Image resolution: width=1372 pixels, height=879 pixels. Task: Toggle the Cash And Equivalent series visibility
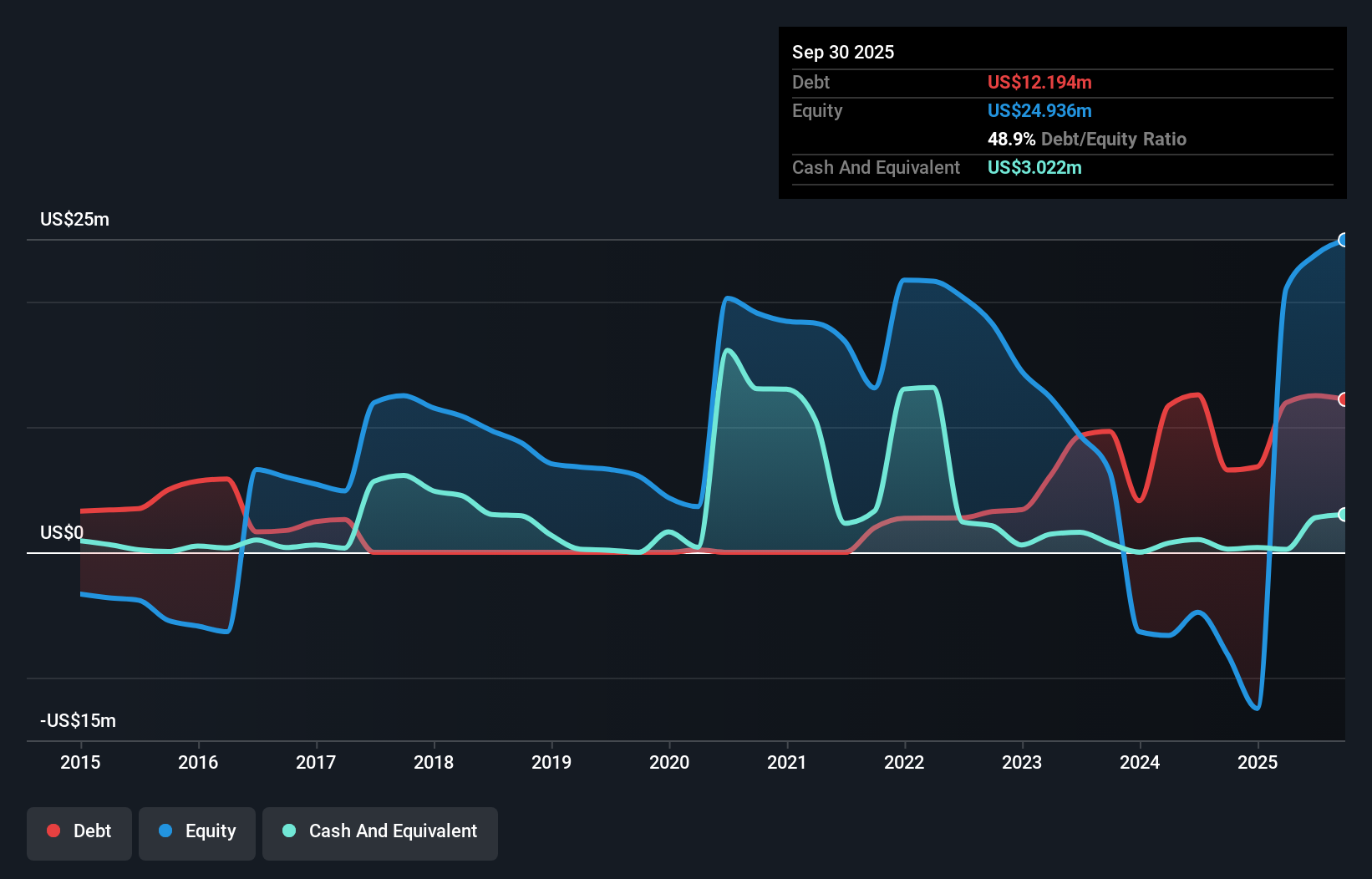point(380,831)
